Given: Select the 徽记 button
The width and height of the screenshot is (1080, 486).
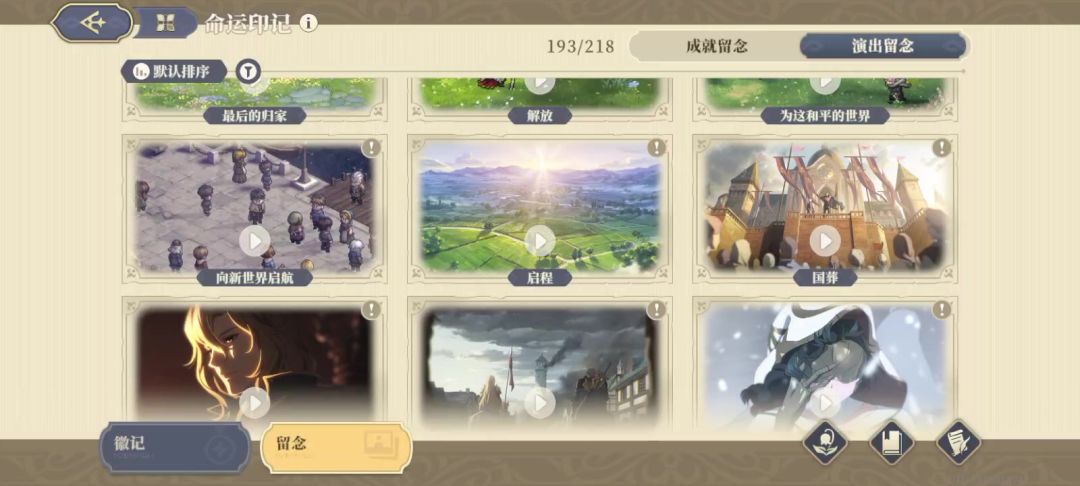Looking at the screenshot, I should pyautogui.click(x=175, y=447).
